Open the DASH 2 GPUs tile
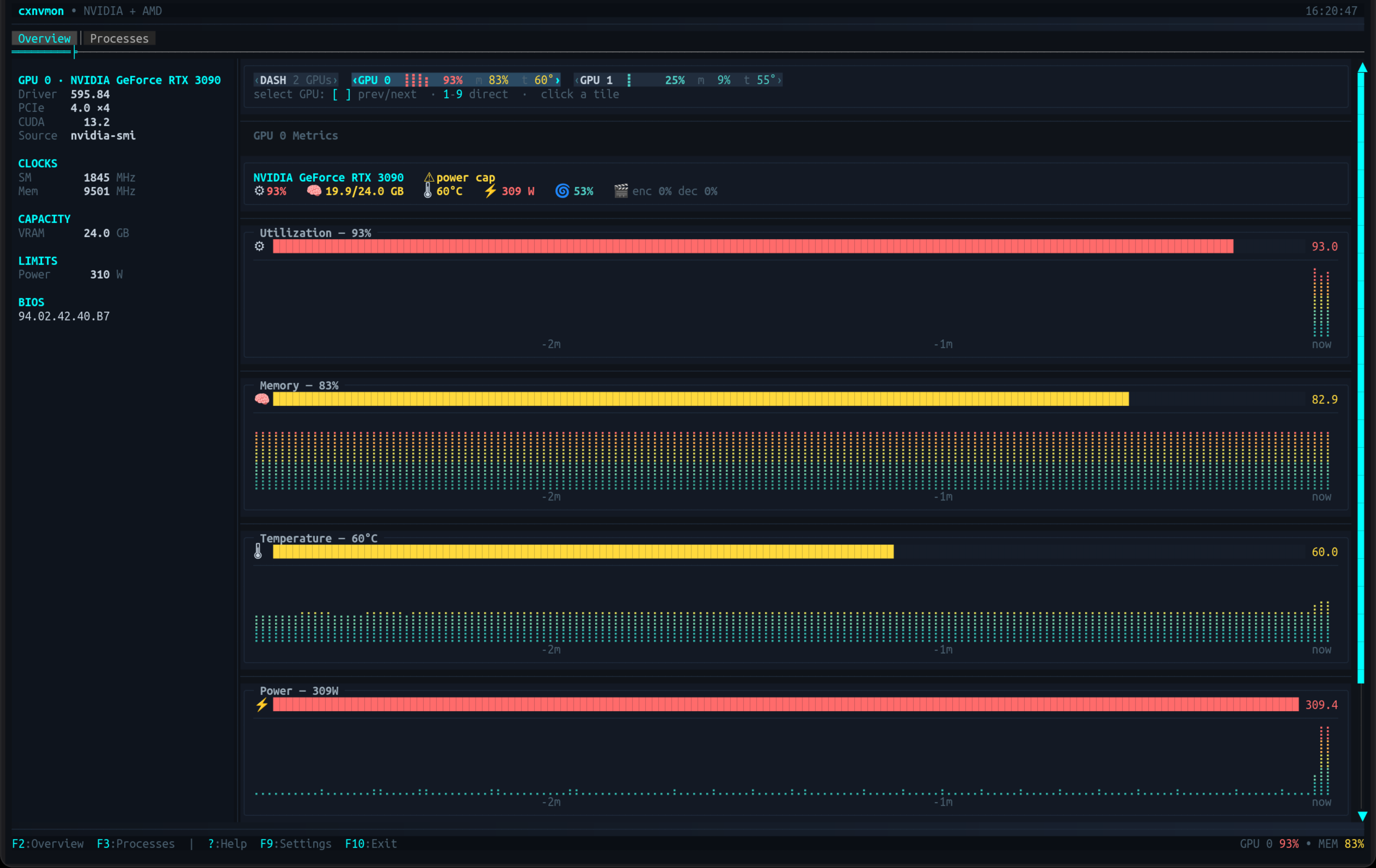 296,80
